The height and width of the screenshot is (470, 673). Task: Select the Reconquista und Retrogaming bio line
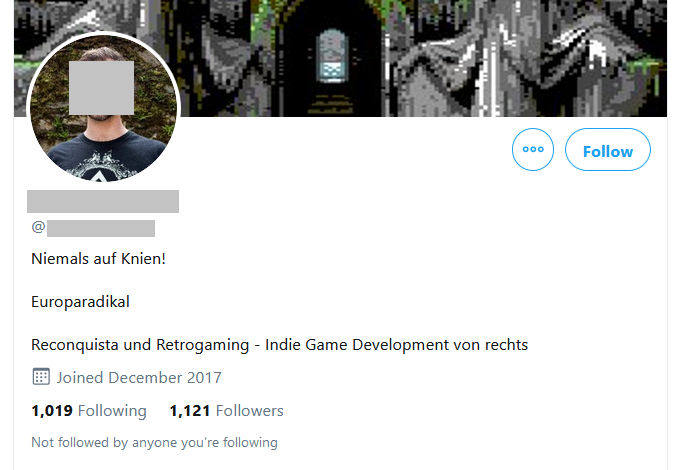(x=279, y=345)
